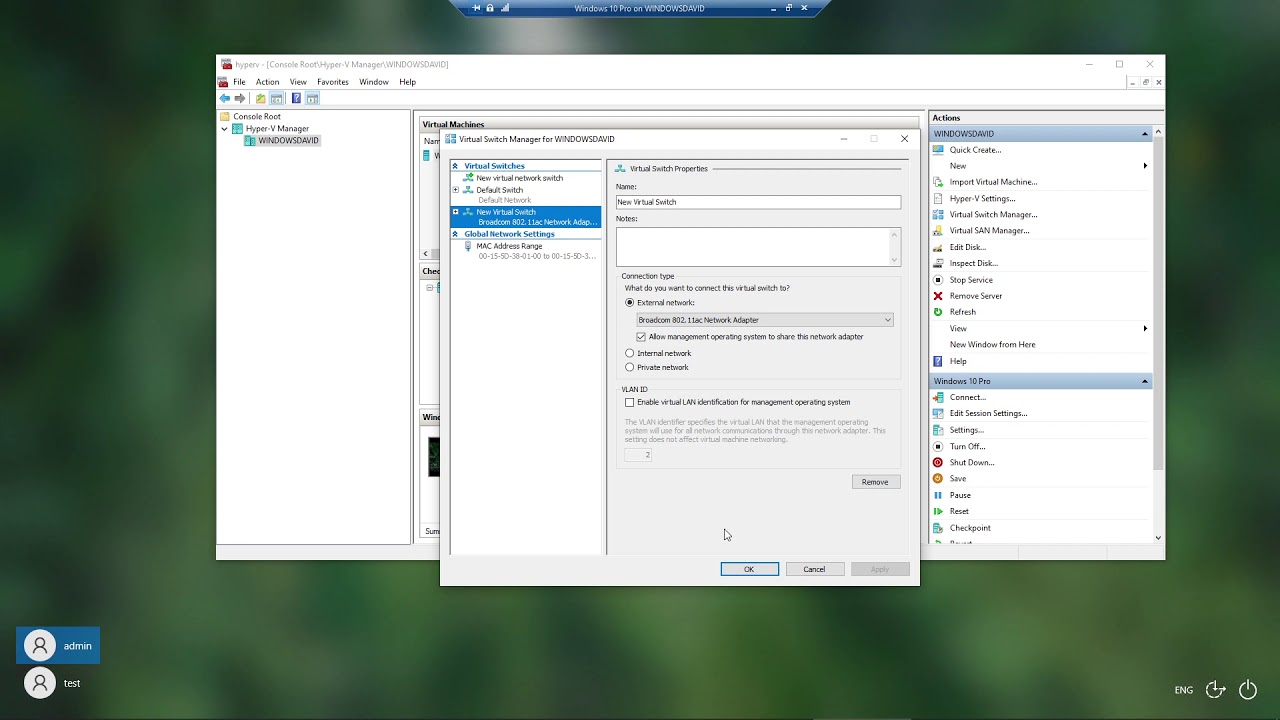The width and height of the screenshot is (1280, 720).
Task: Click the Up one level folder icon
Action: point(261,98)
